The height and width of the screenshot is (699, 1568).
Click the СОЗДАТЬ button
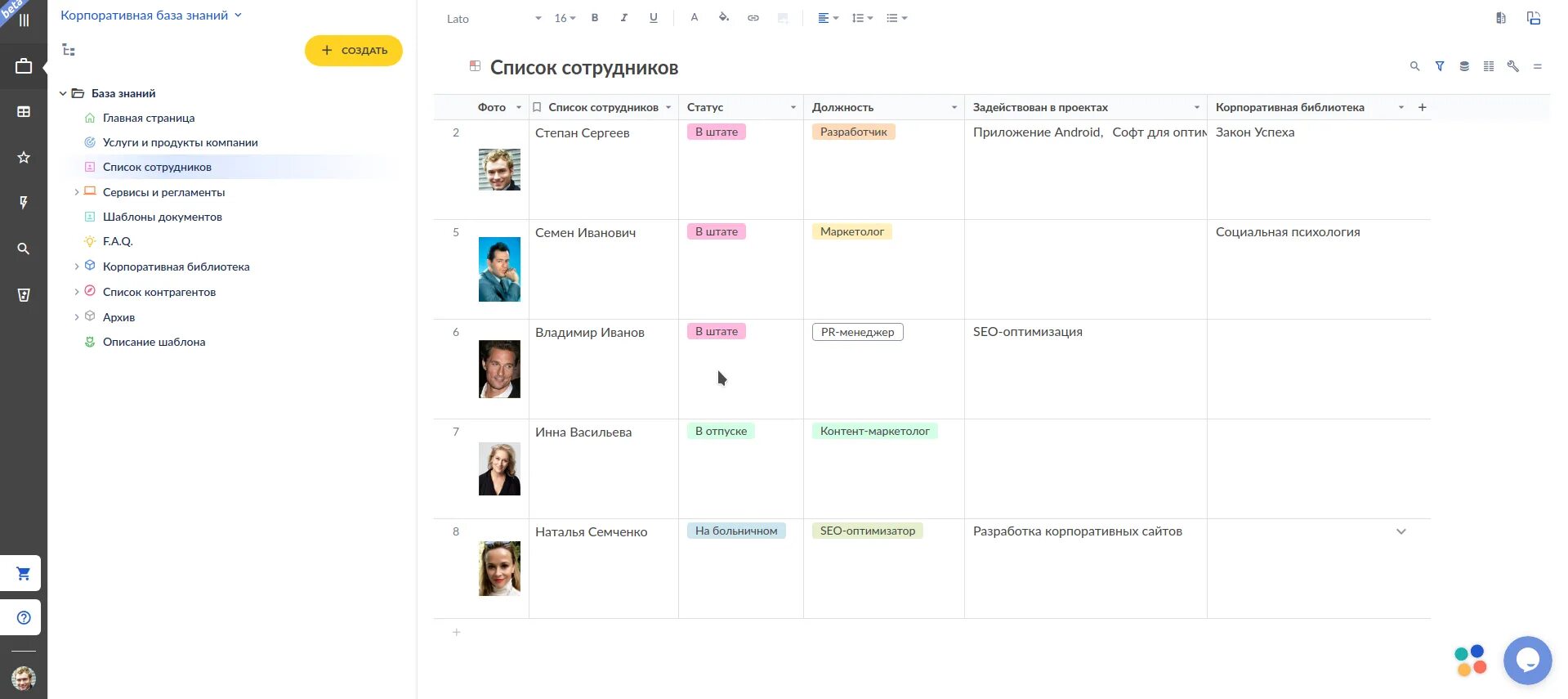coord(354,51)
